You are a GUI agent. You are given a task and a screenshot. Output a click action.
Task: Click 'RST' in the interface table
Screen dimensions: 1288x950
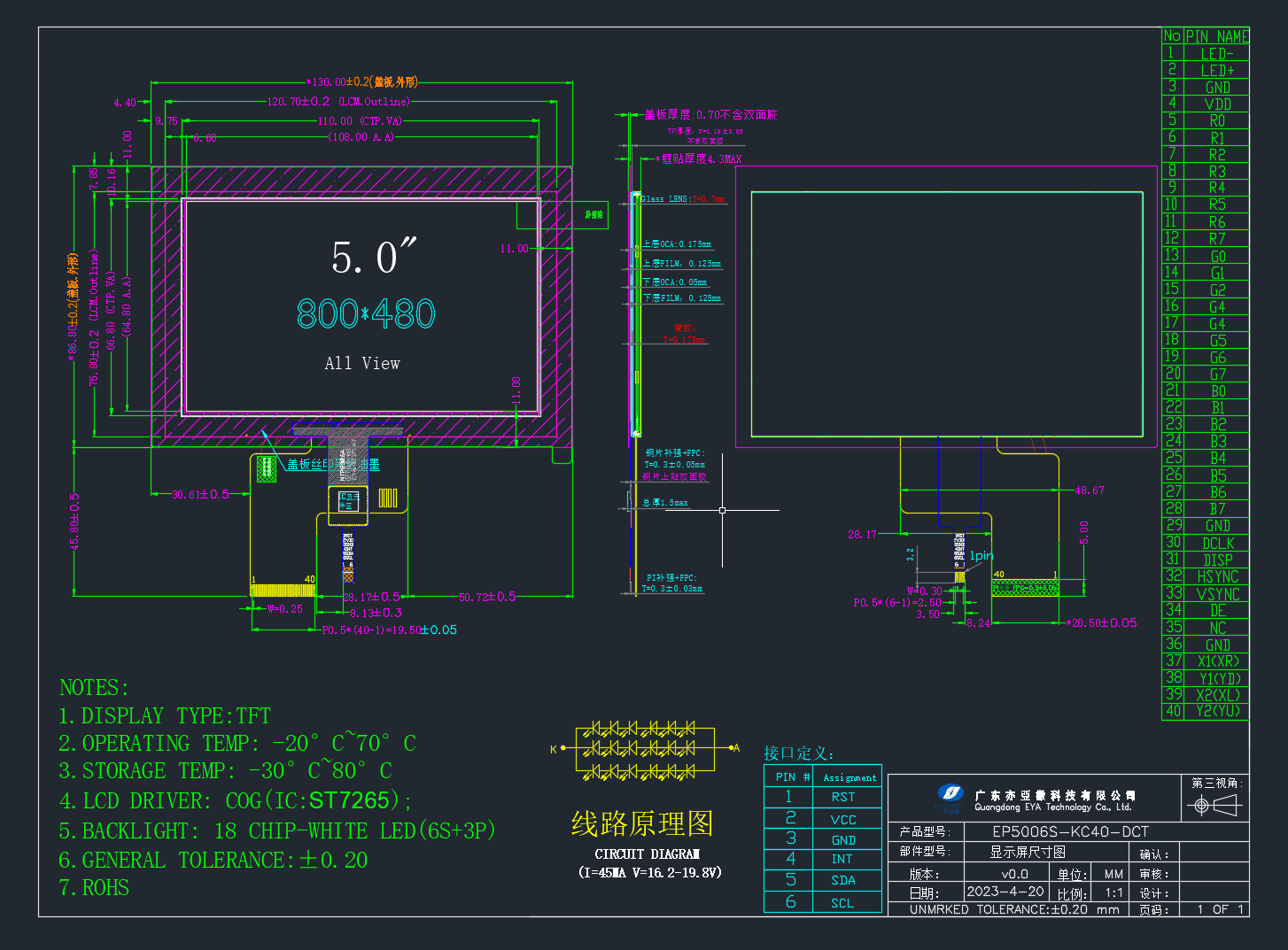[x=843, y=798]
